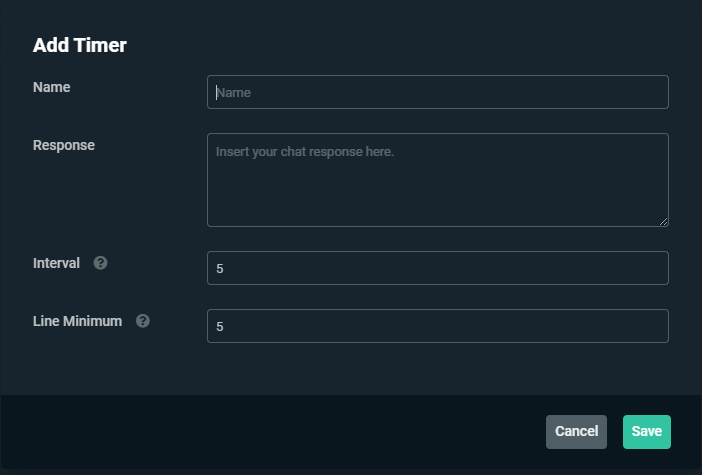Click the Line Minimum number field
Image resolution: width=702 pixels, height=475 pixels.
[x=437, y=326]
